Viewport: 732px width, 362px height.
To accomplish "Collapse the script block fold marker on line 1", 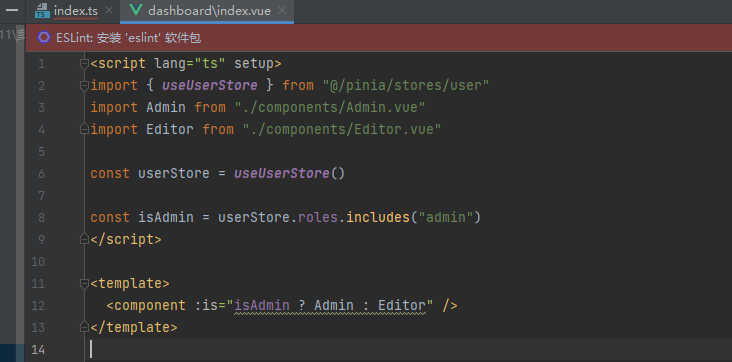I will (x=84, y=64).
